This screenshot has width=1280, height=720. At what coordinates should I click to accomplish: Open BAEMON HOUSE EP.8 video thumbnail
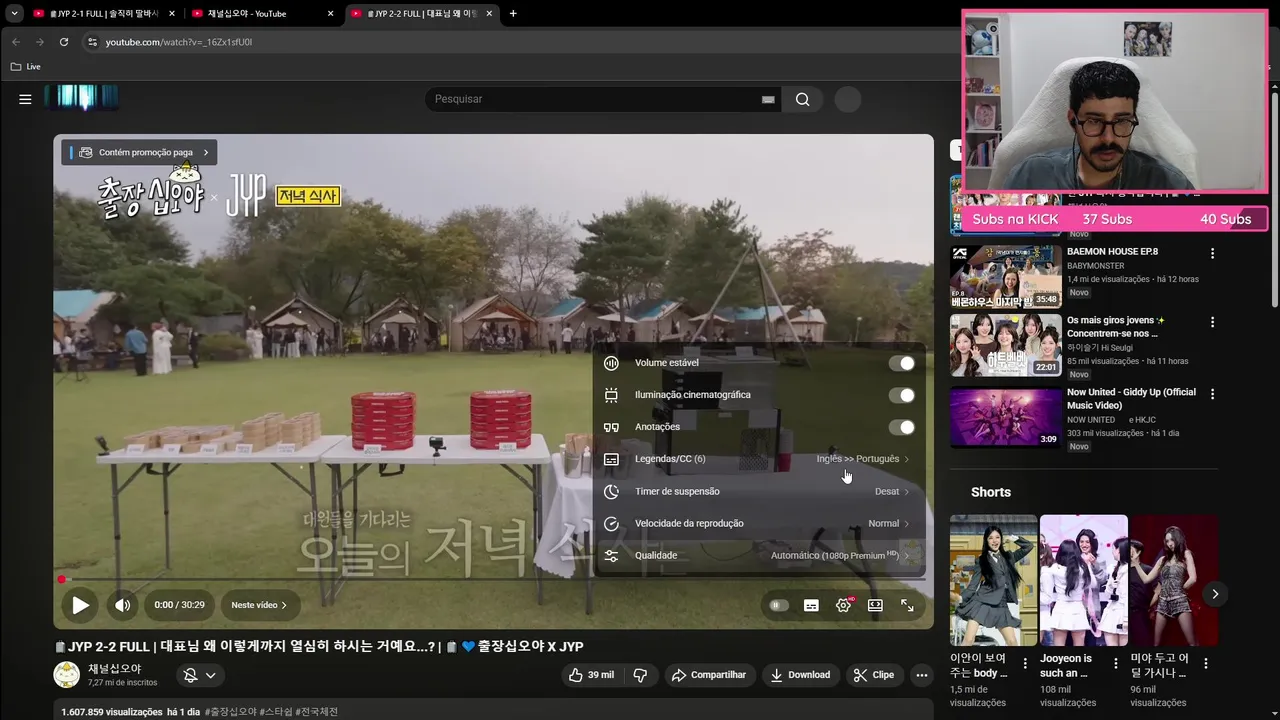click(x=1005, y=276)
